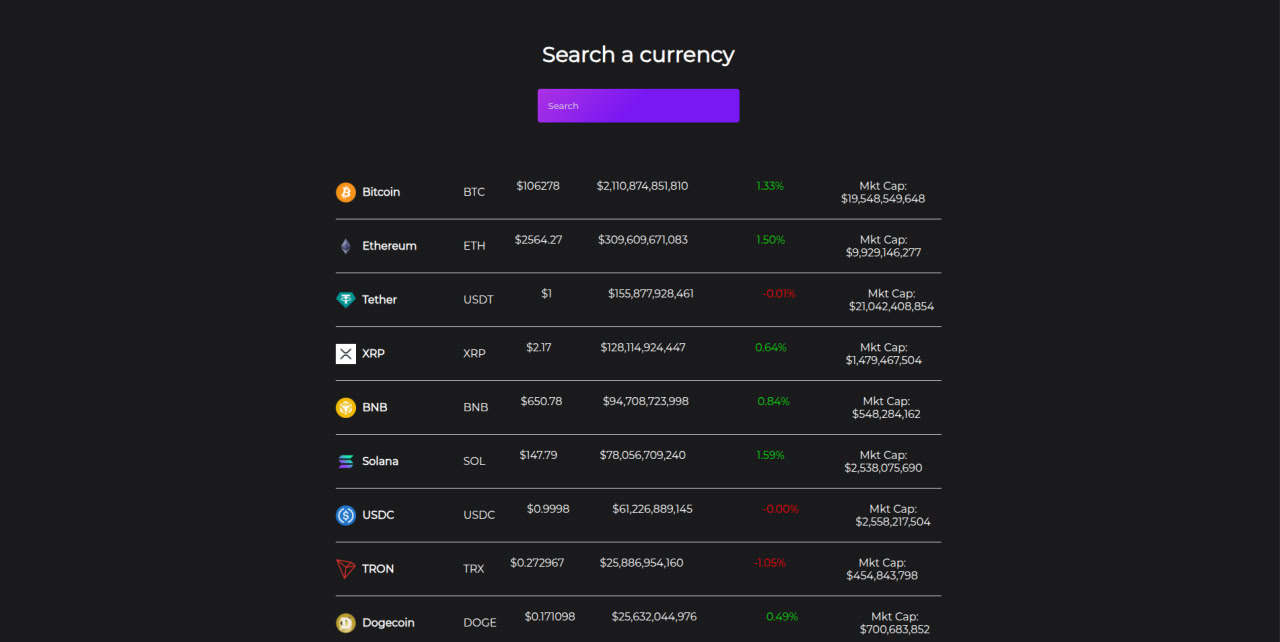This screenshot has width=1280, height=642.
Task: Click XRP 0.64% change value
Action: (771, 348)
